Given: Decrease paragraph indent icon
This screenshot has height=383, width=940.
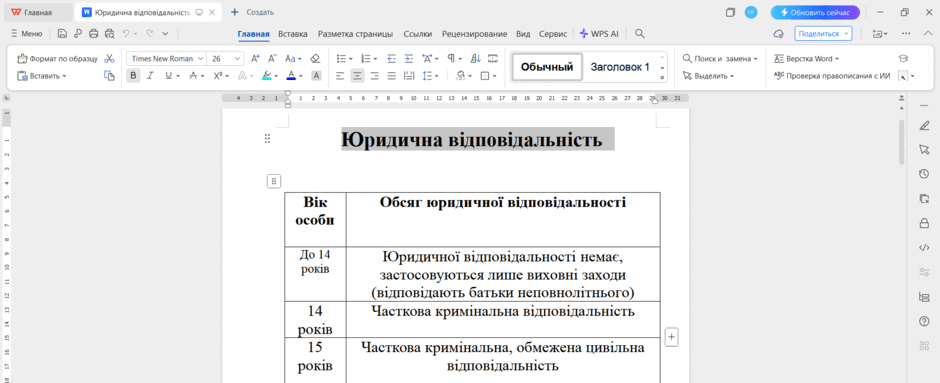Looking at the screenshot, I should [x=392, y=59].
